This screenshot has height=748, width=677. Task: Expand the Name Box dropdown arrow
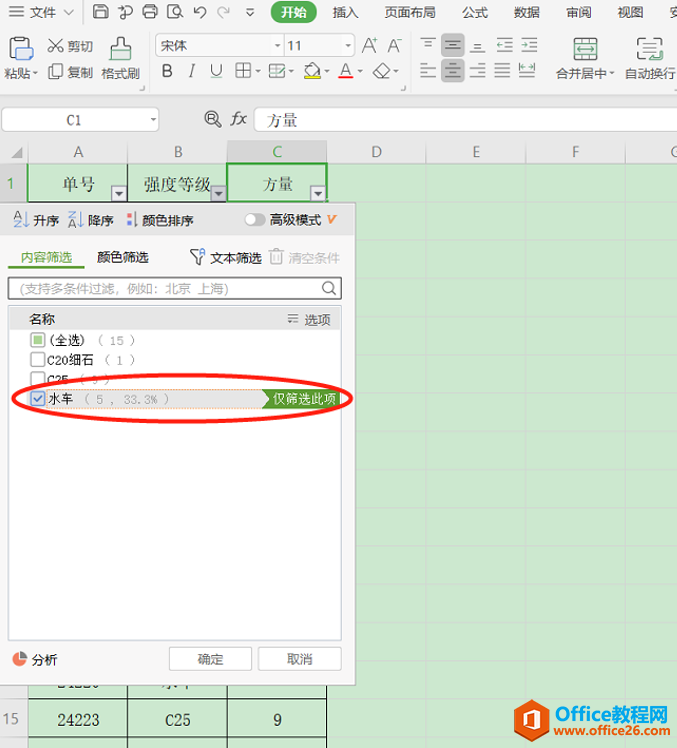coord(153,120)
